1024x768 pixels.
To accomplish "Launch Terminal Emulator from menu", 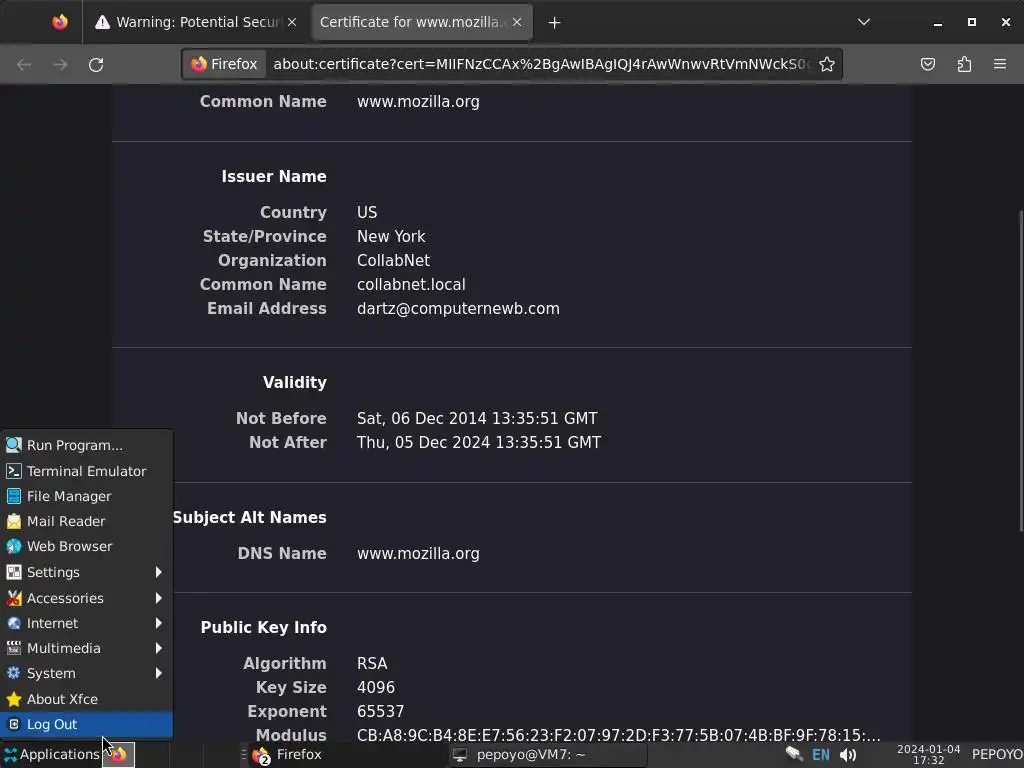I will coord(86,471).
